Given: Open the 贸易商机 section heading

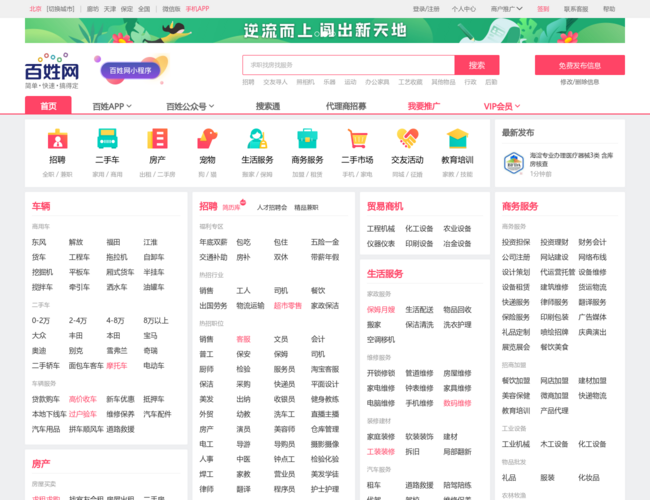Looking at the screenshot, I should tap(385, 206).
